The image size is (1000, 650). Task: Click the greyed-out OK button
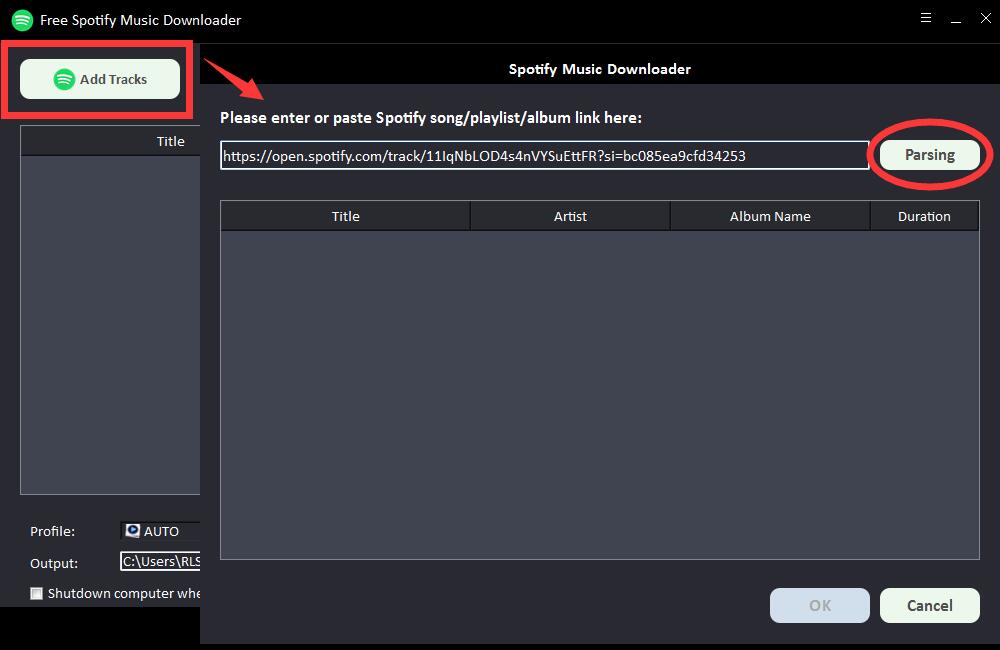coord(819,605)
